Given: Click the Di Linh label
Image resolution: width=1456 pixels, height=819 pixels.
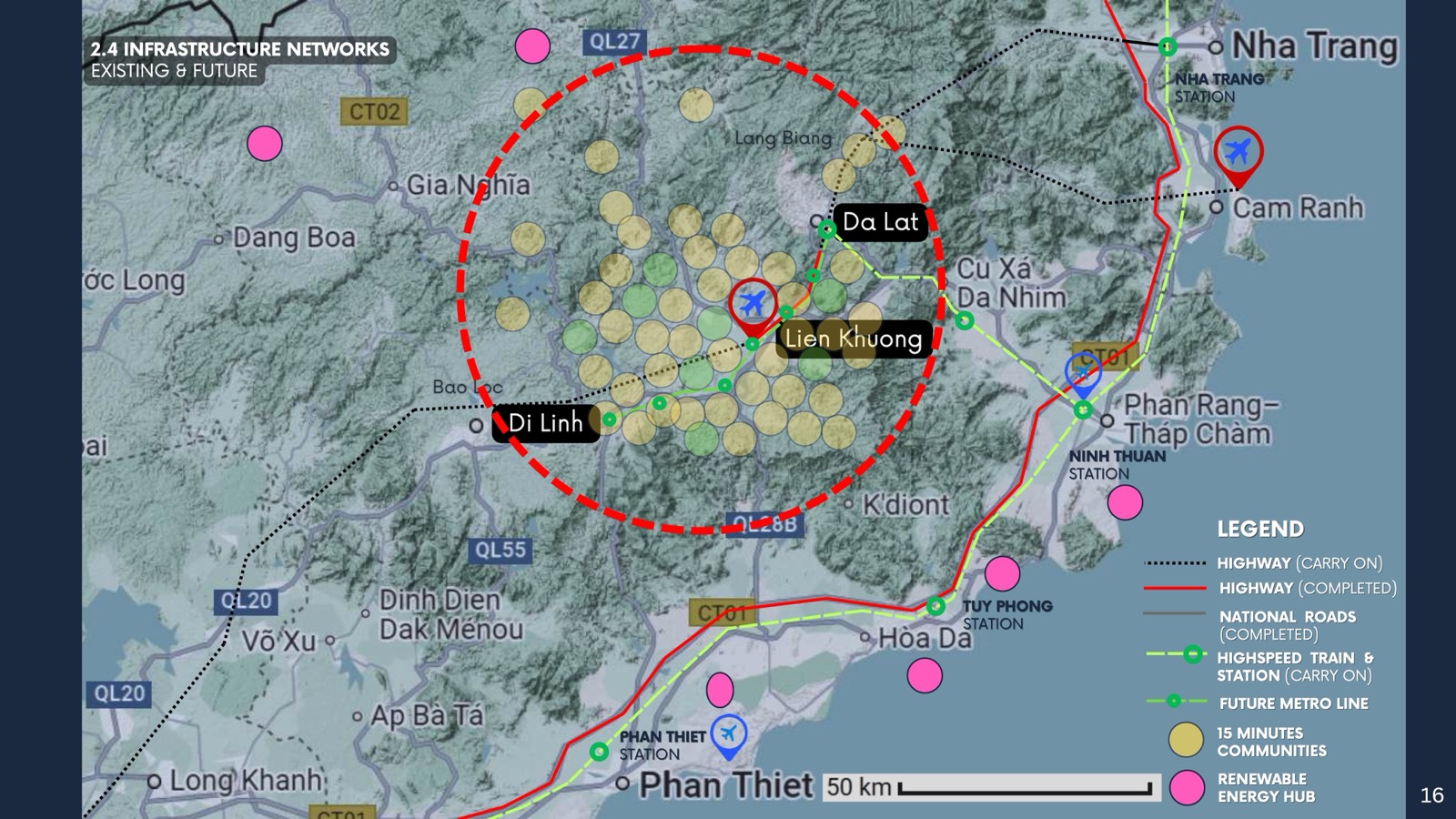Looking at the screenshot, I should coord(545,423).
